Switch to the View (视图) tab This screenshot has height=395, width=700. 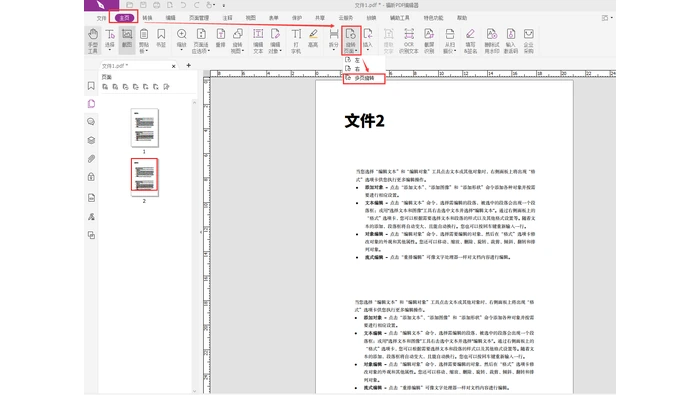(250, 18)
